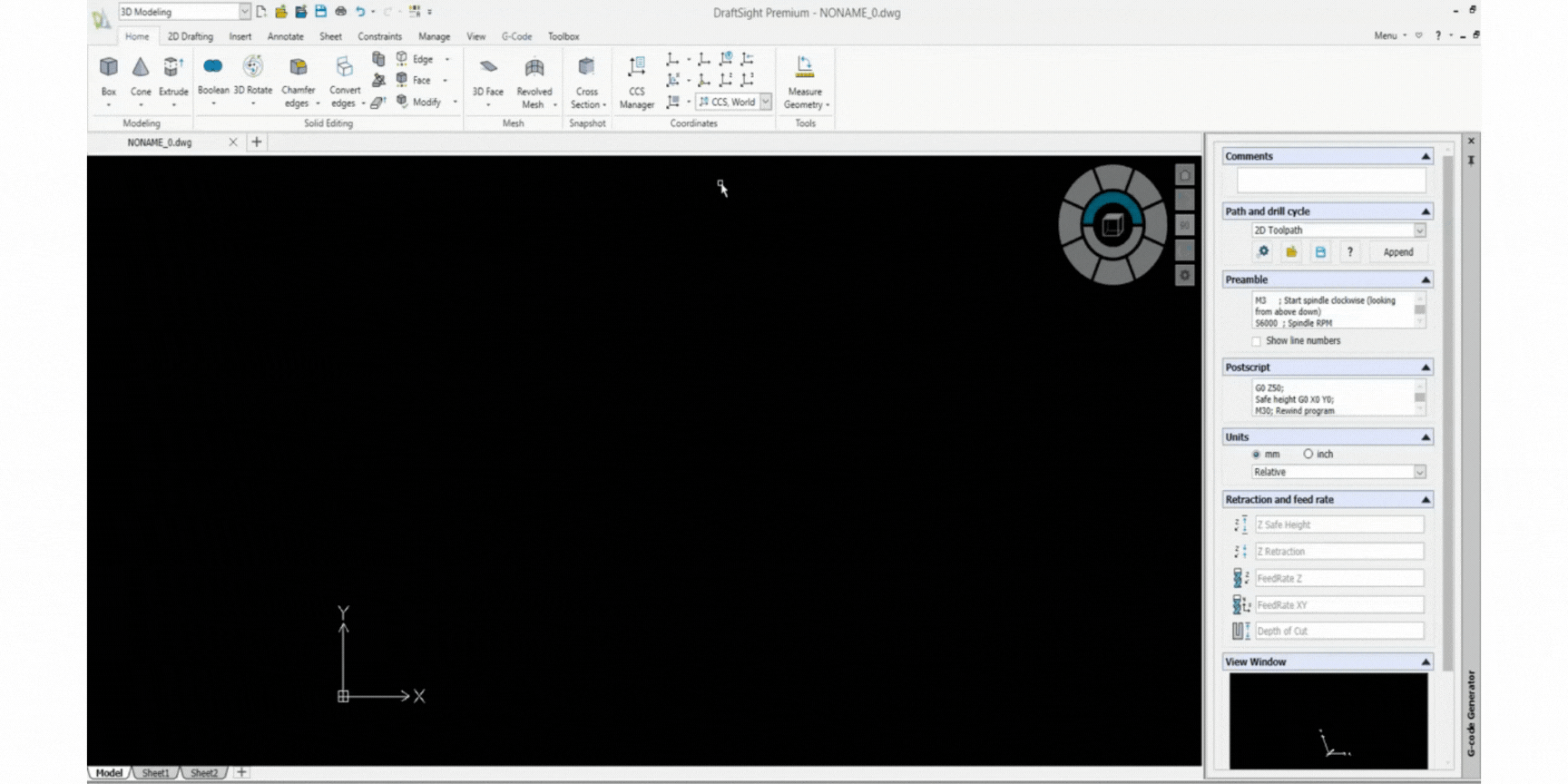Collapse the Retraction and feed rate section
The width and height of the screenshot is (1568, 784).
(x=1425, y=500)
